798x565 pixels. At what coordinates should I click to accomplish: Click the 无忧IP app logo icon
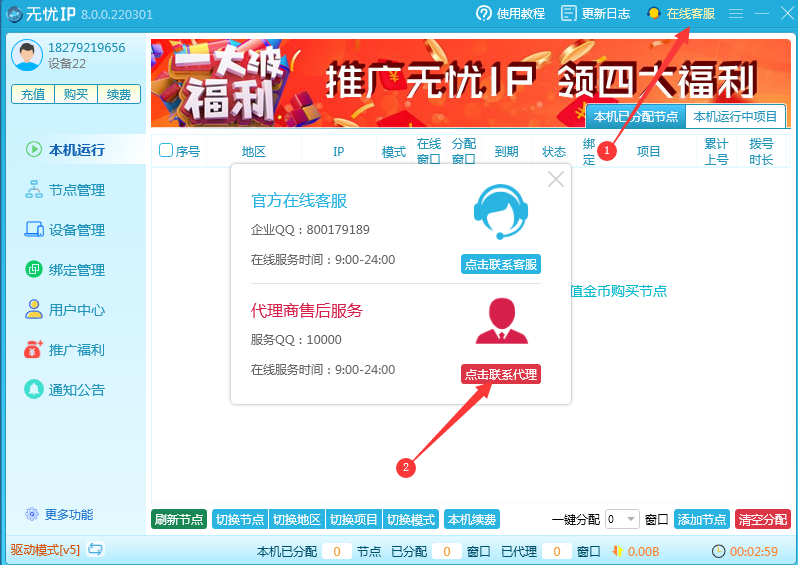point(14,14)
